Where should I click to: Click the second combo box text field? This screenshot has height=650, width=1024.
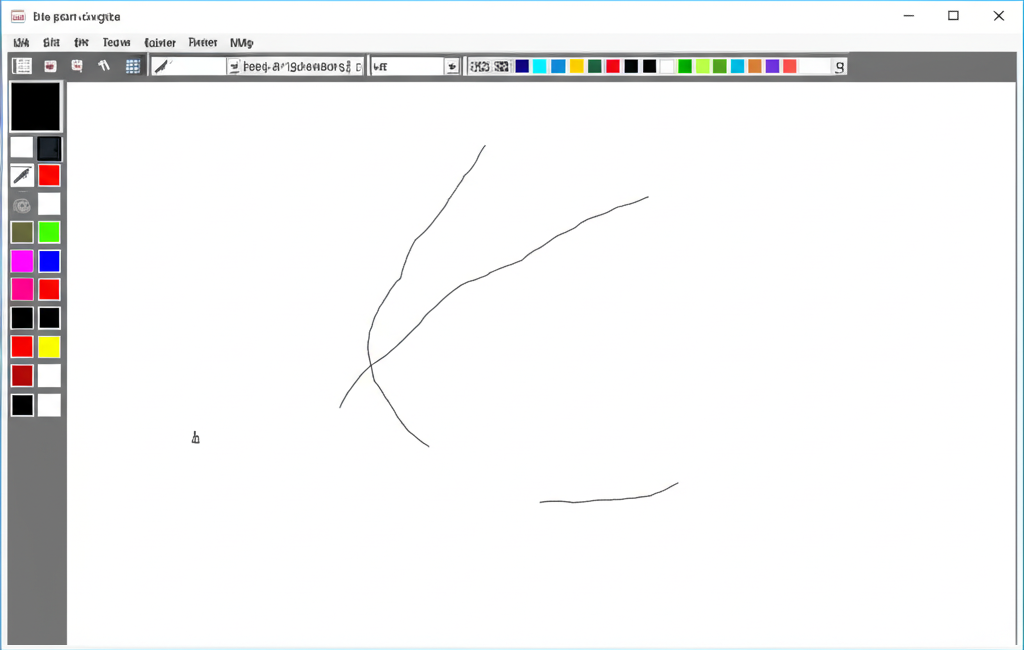tap(408, 66)
